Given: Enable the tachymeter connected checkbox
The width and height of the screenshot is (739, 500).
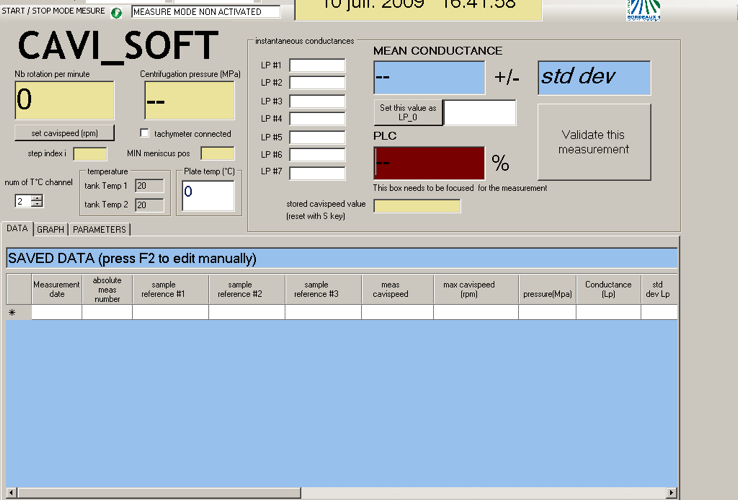Looking at the screenshot, I should 145,133.
